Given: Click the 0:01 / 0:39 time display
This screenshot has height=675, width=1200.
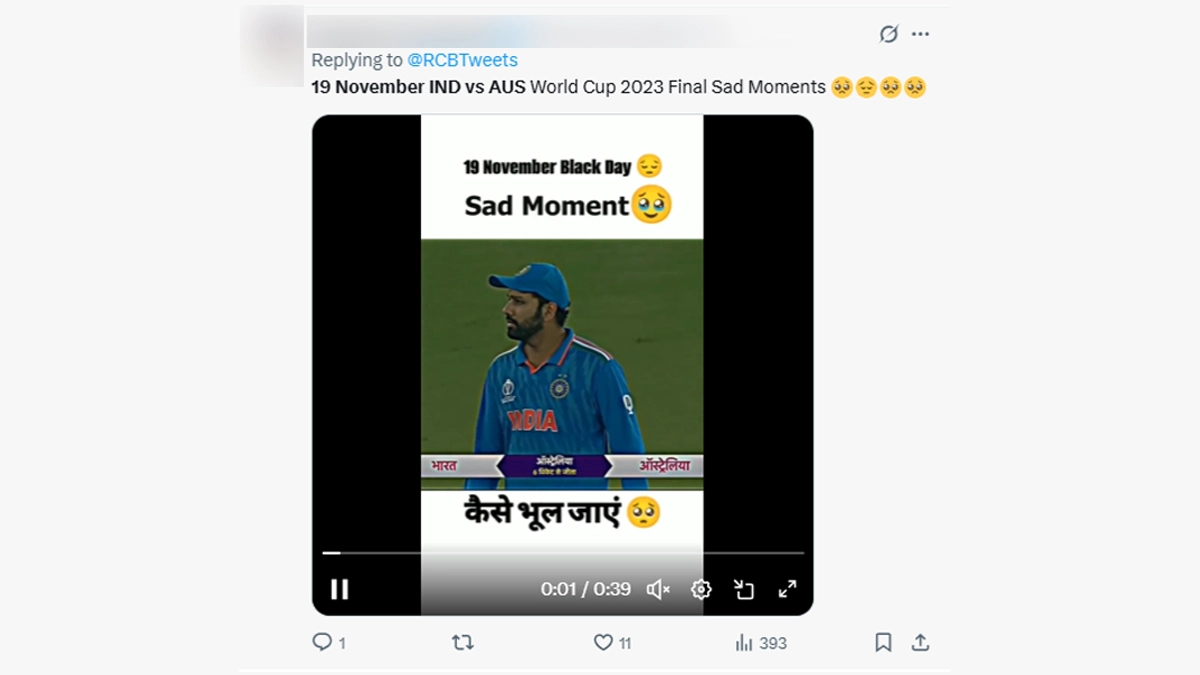Looking at the screenshot, I should [x=585, y=589].
